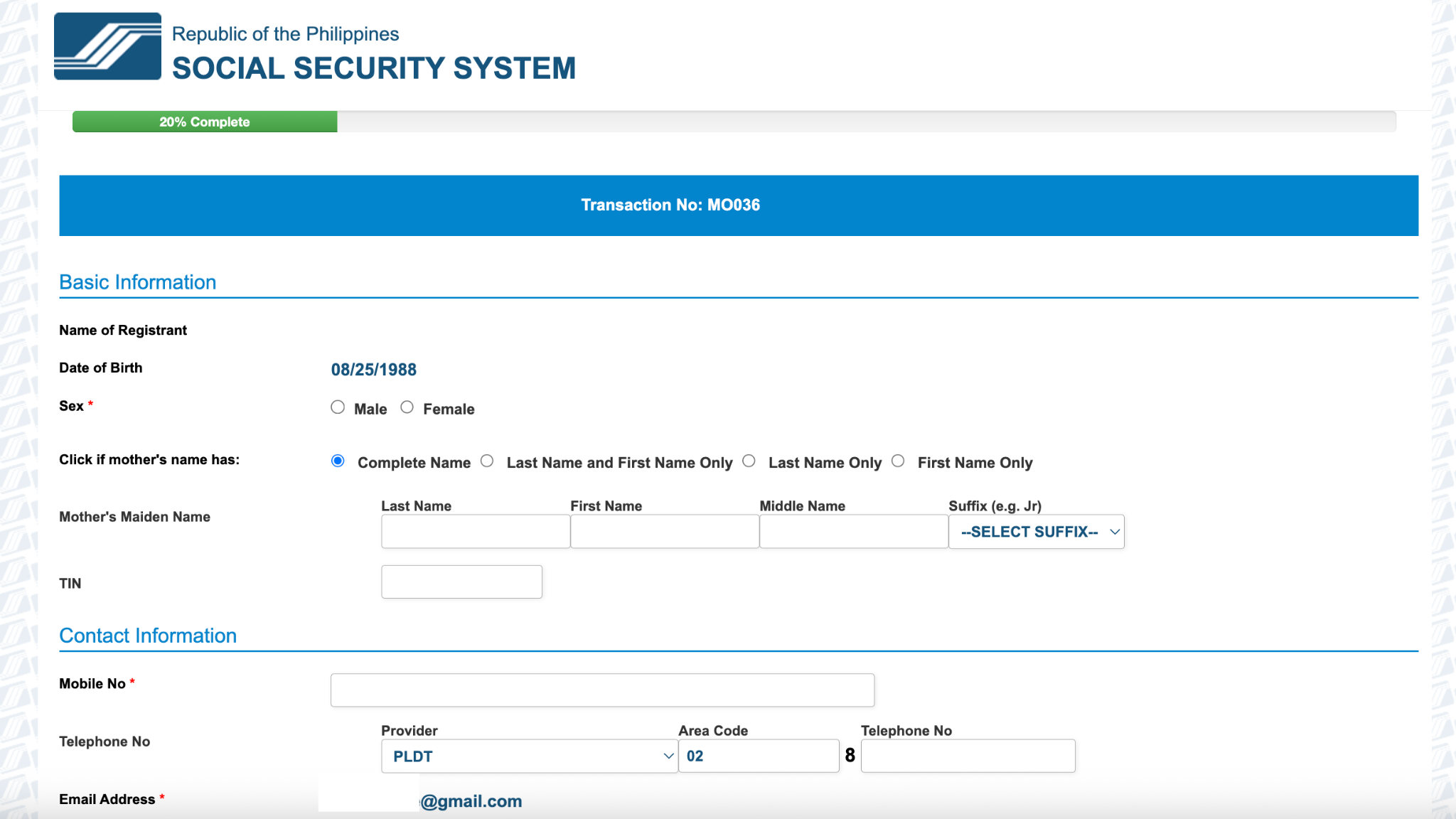Viewport: 1456px width, 819px height.
Task: Choose Complete Name mother's name option
Action: (338, 461)
